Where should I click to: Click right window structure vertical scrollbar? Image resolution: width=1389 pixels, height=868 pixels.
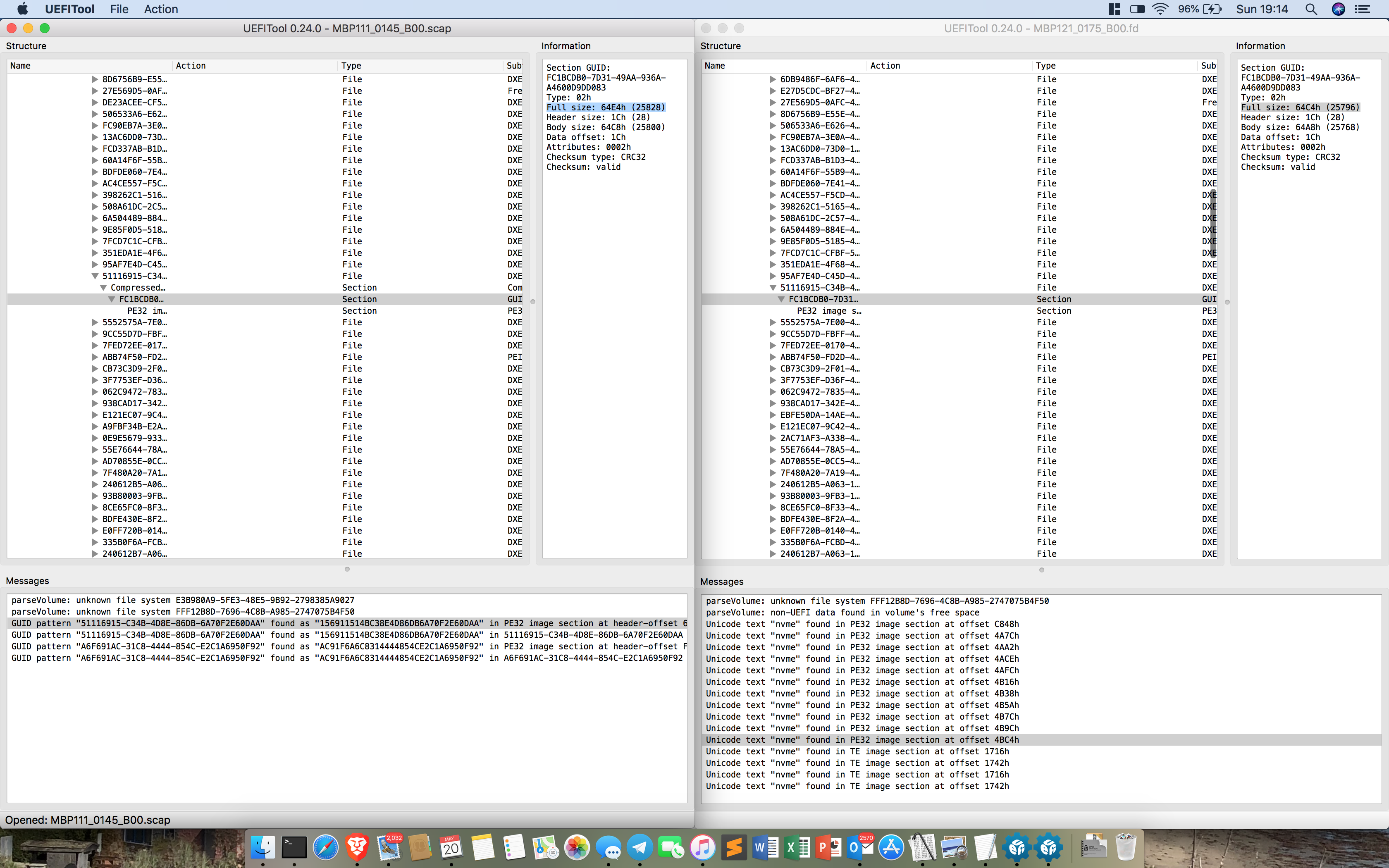pyautogui.click(x=1213, y=224)
